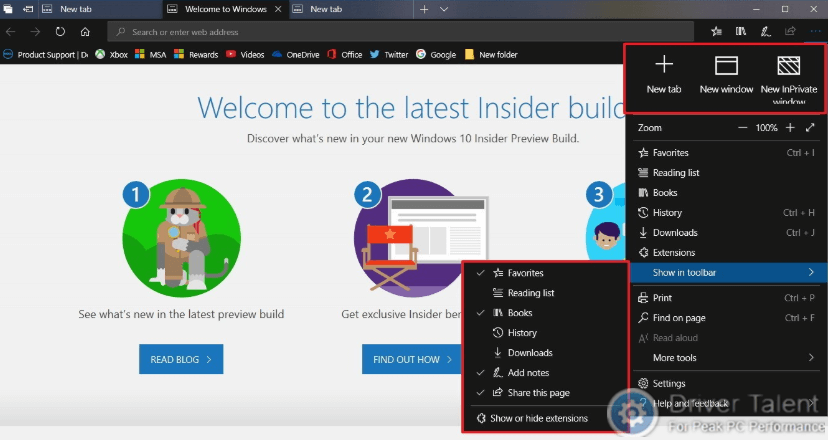Click the Add notes pen icon in toolbar
828x440 pixels.
[x=766, y=32]
